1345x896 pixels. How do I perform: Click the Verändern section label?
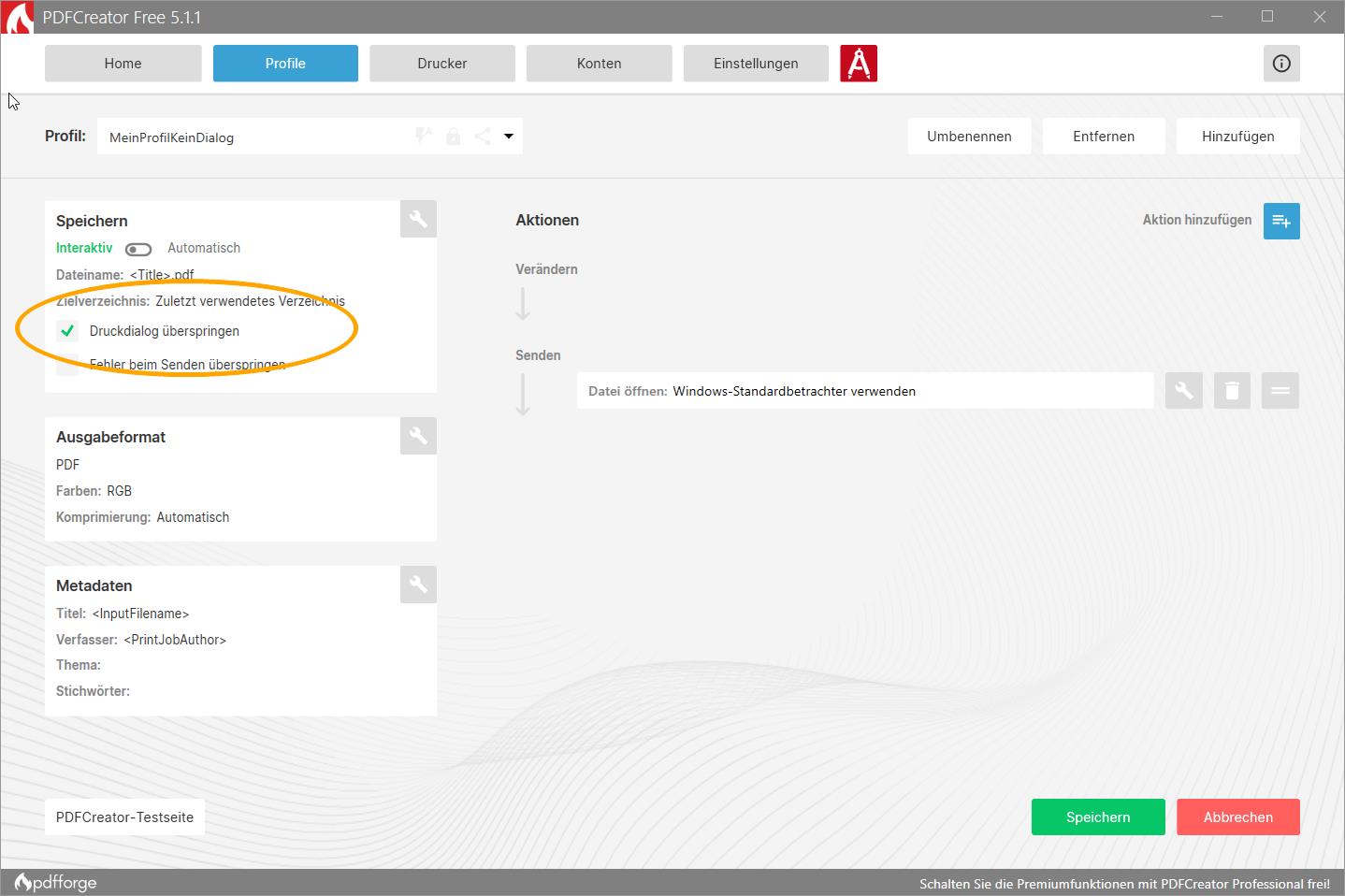click(546, 269)
